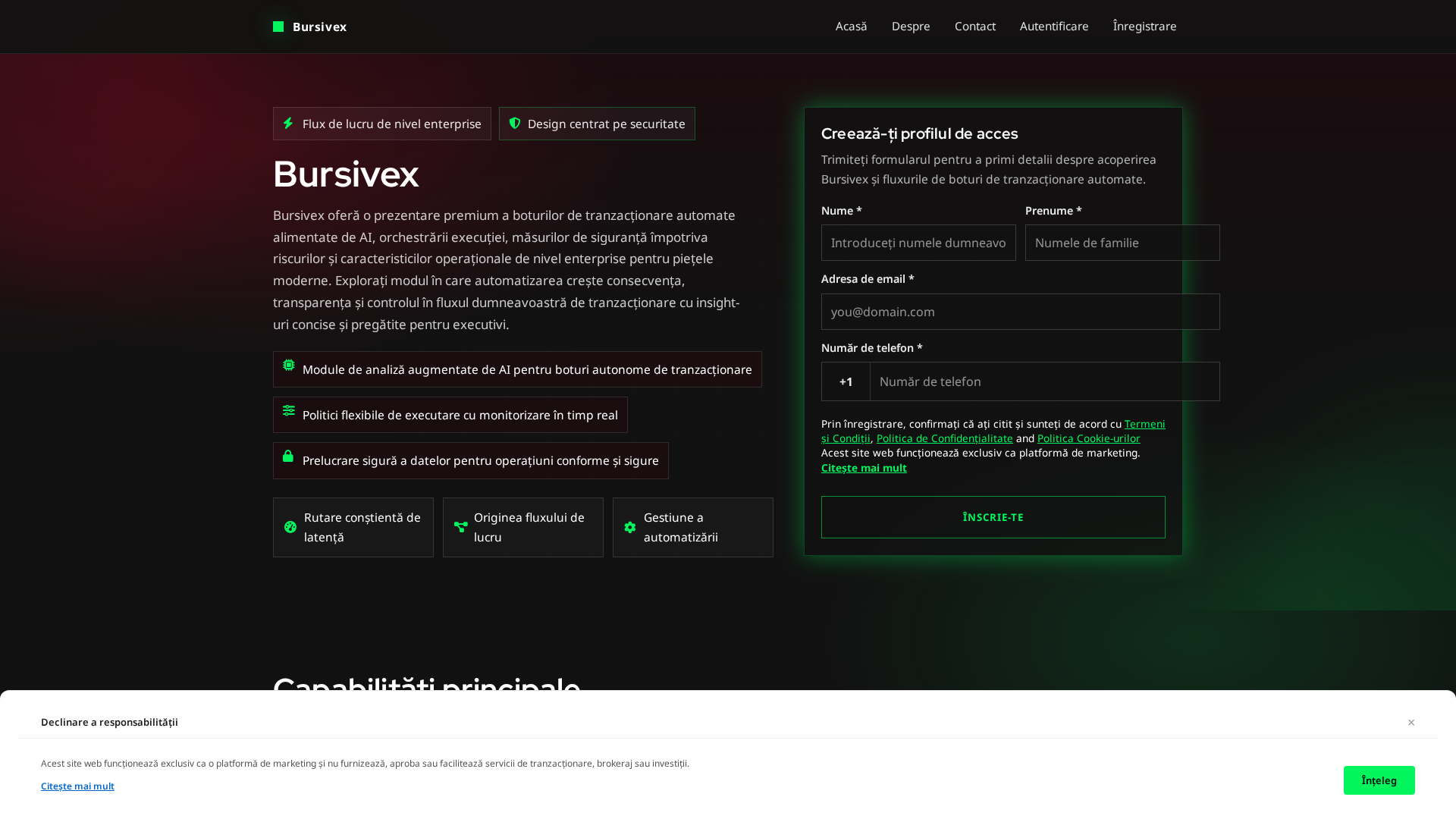Click the Bursivex brand name in header
This screenshot has height=819, width=1456.
[319, 27]
